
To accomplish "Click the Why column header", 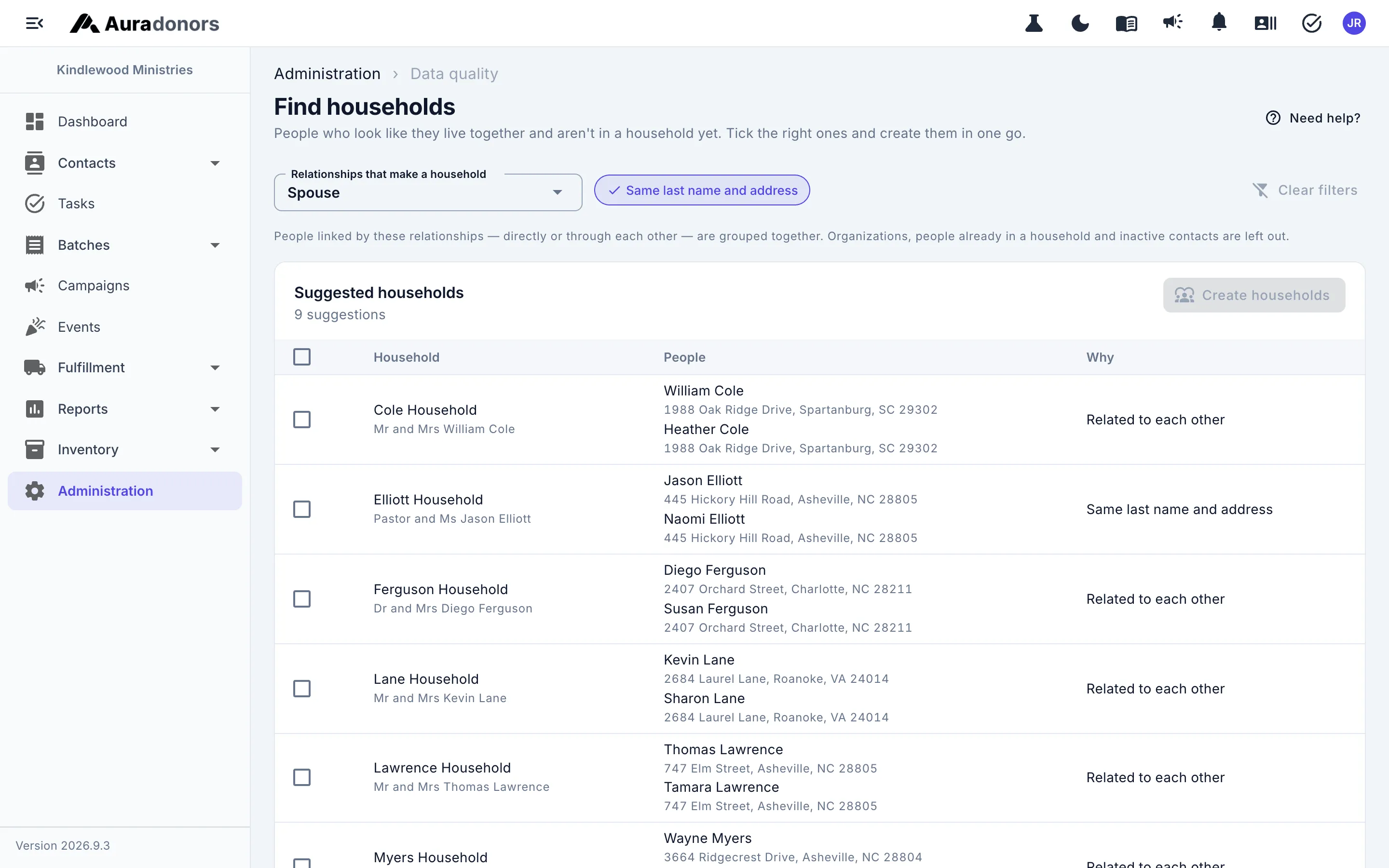I will point(1100,357).
